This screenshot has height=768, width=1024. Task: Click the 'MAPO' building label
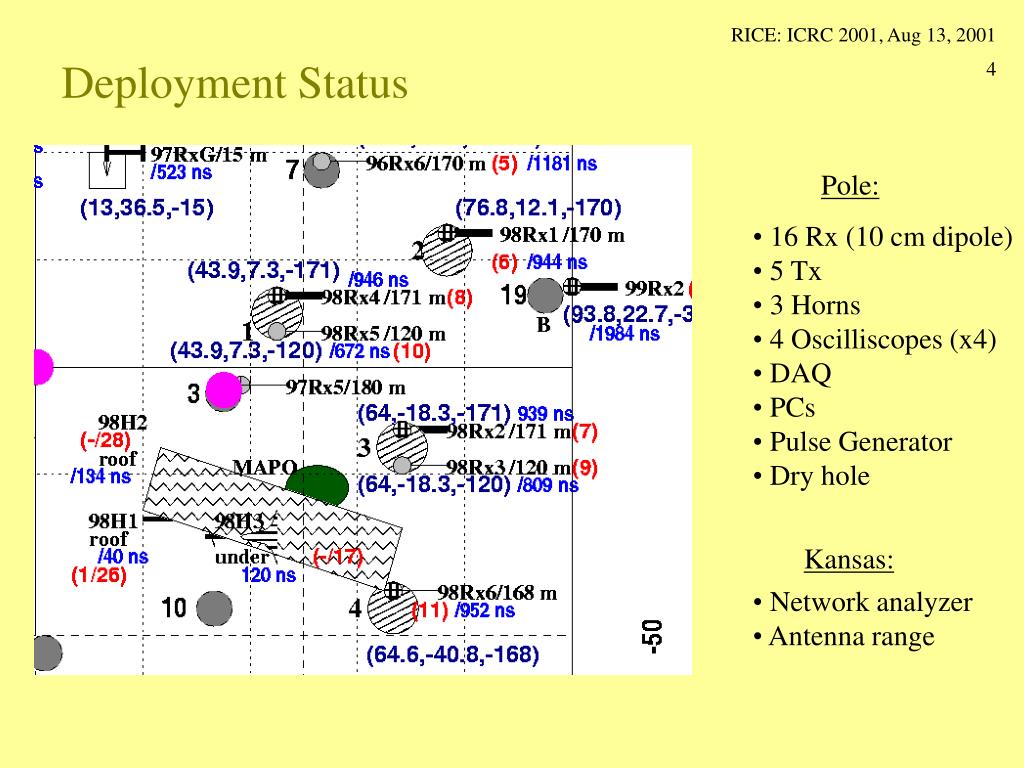(265, 468)
